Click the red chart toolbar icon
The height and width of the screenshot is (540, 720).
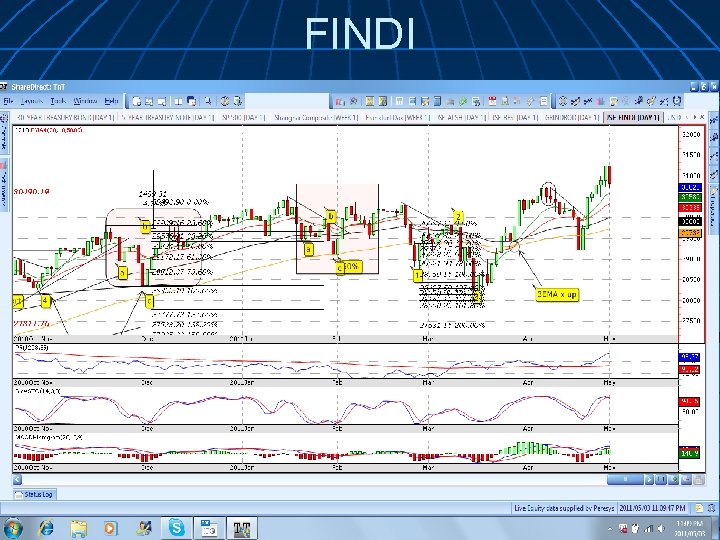(340, 101)
